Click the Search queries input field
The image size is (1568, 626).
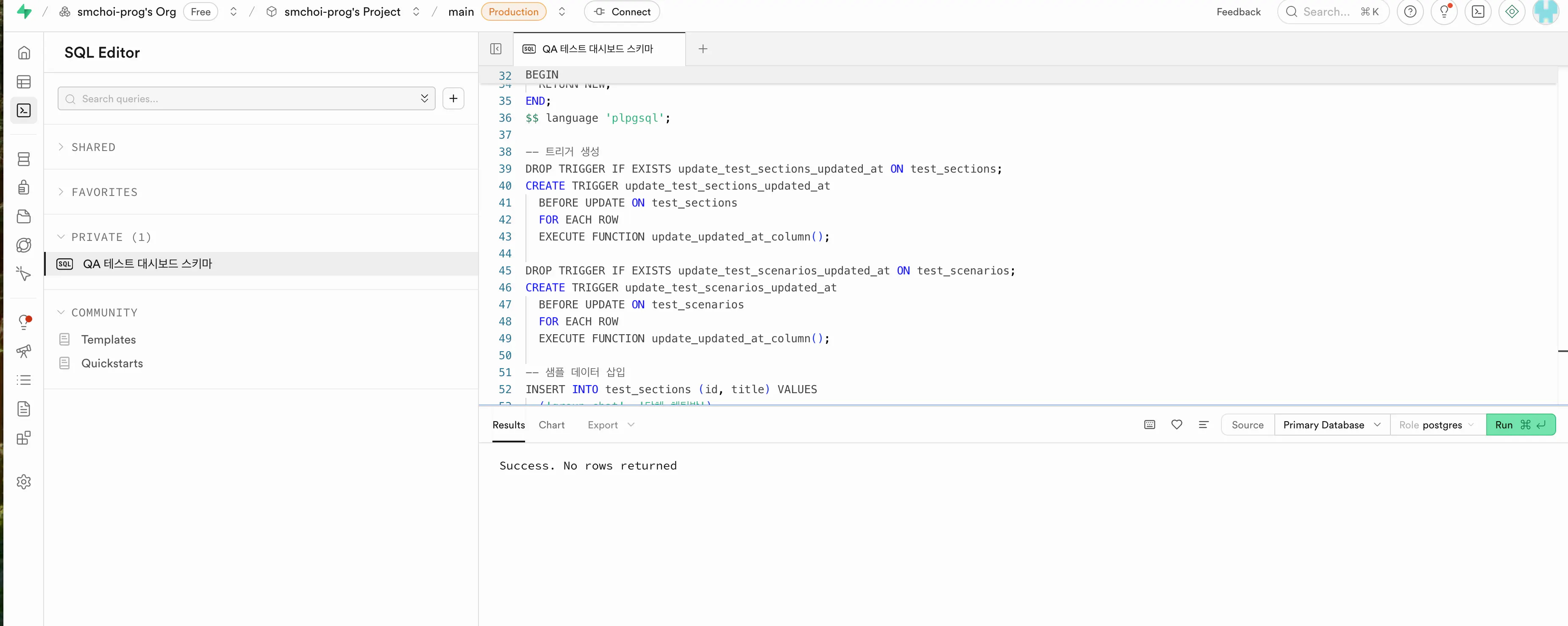pyautogui.click(x=244, y=99)
